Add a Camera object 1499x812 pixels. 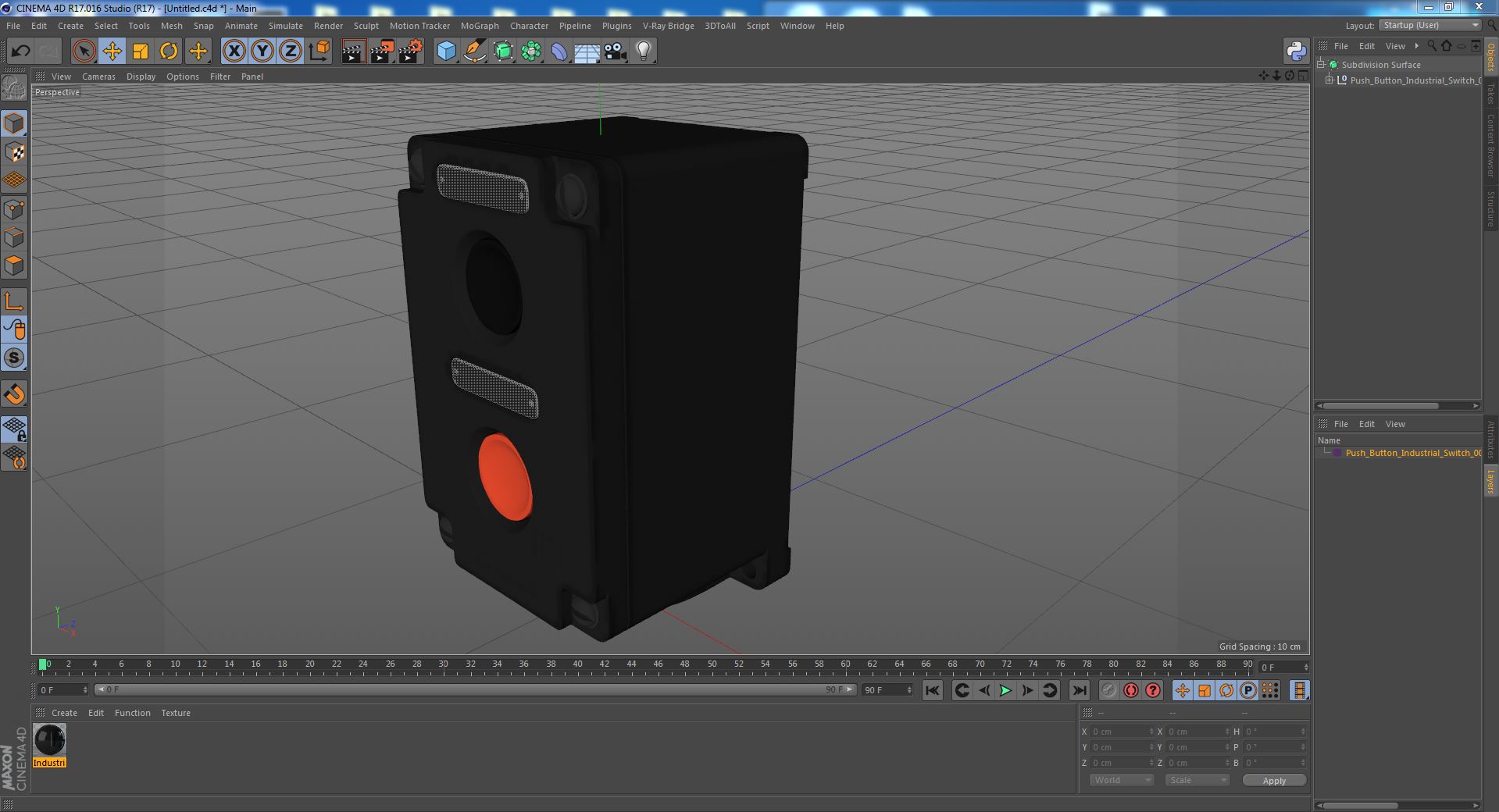pos(616,52)
